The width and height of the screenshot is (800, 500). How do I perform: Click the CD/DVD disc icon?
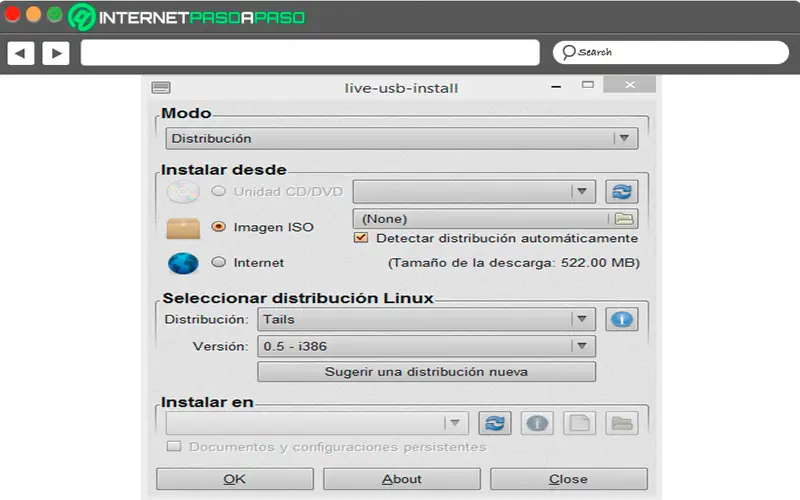[183, 192]
